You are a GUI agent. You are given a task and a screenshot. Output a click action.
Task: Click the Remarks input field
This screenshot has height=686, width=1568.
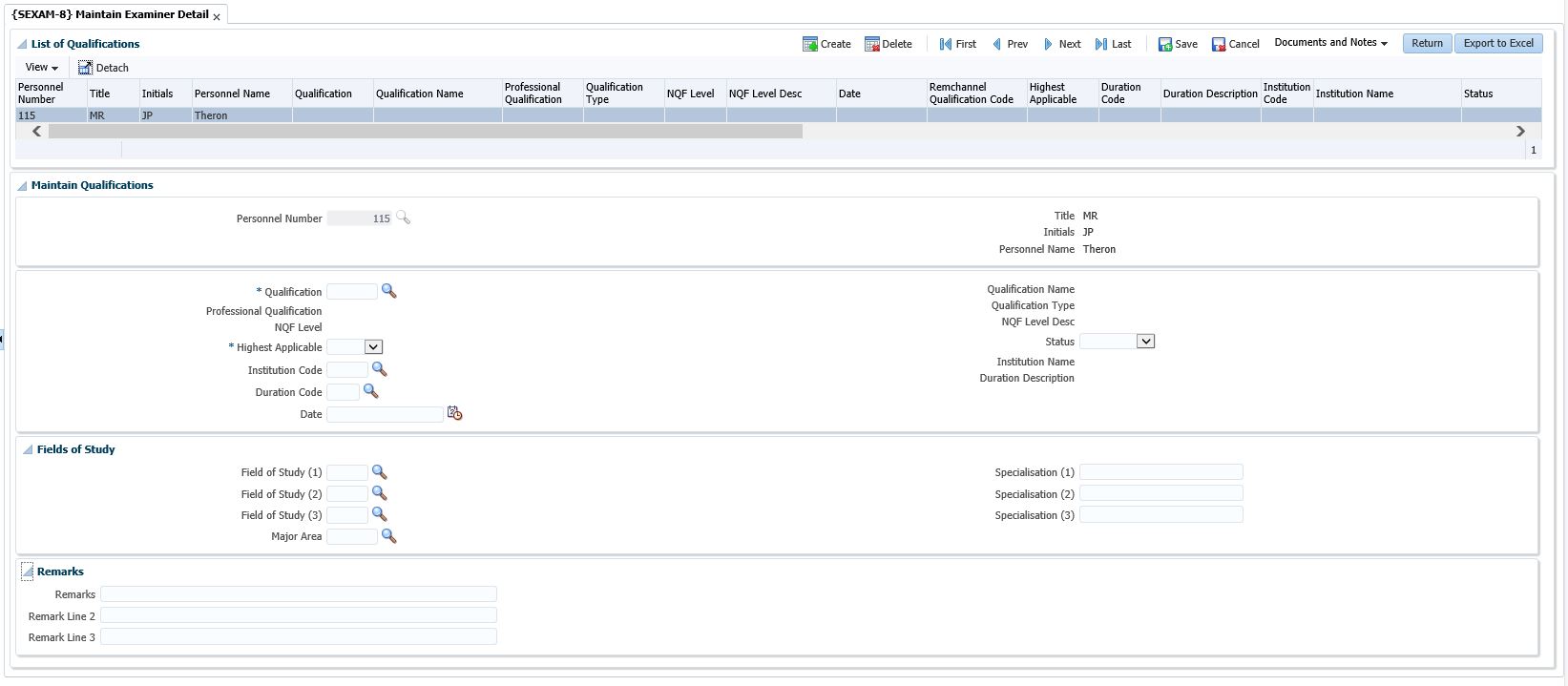click(x=299, y=594)
